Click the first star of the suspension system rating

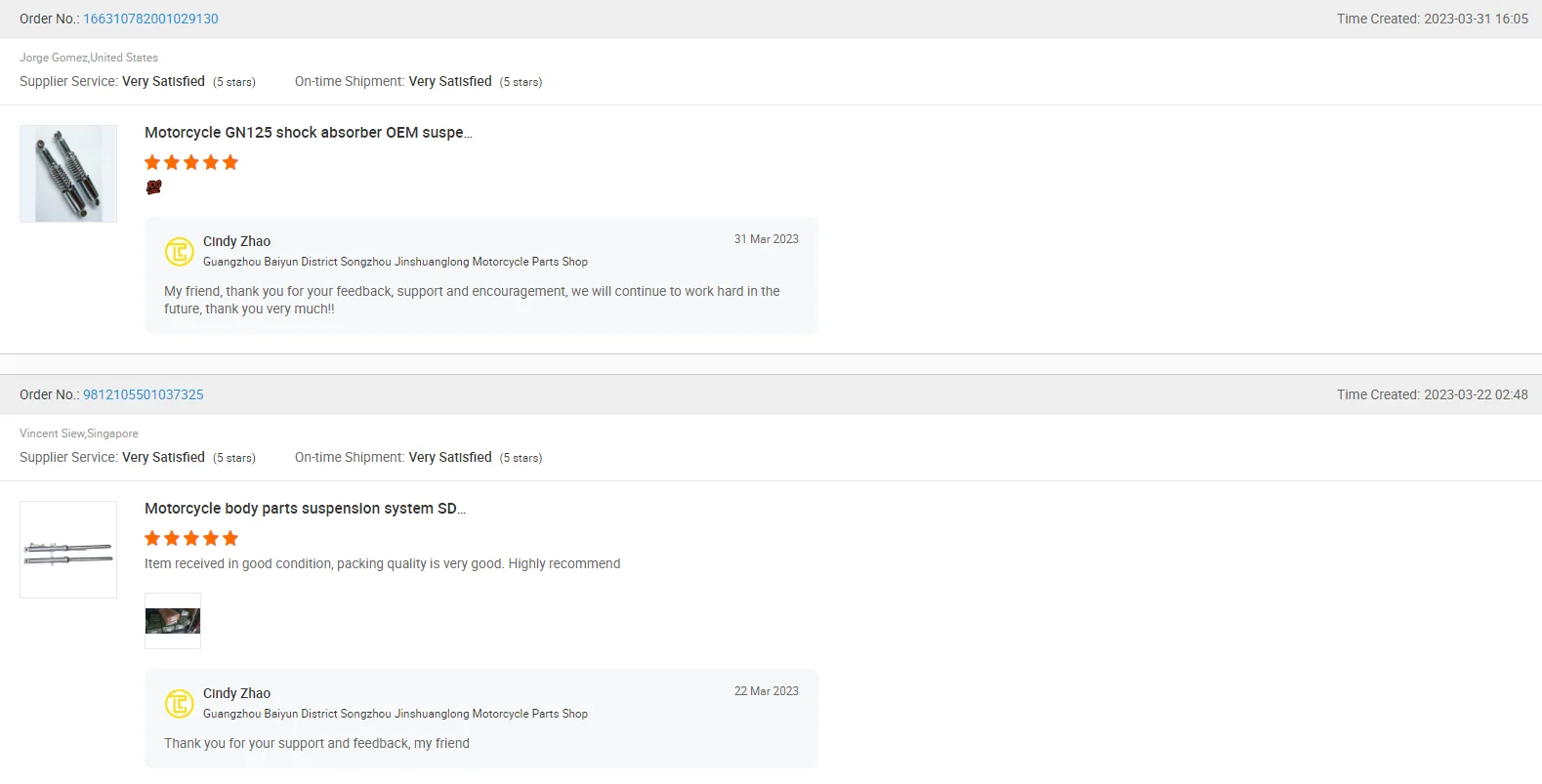click(x=152, y=538)
